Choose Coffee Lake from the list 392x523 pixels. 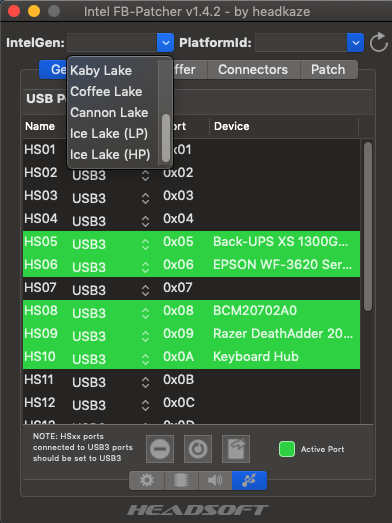pos(106,91)
